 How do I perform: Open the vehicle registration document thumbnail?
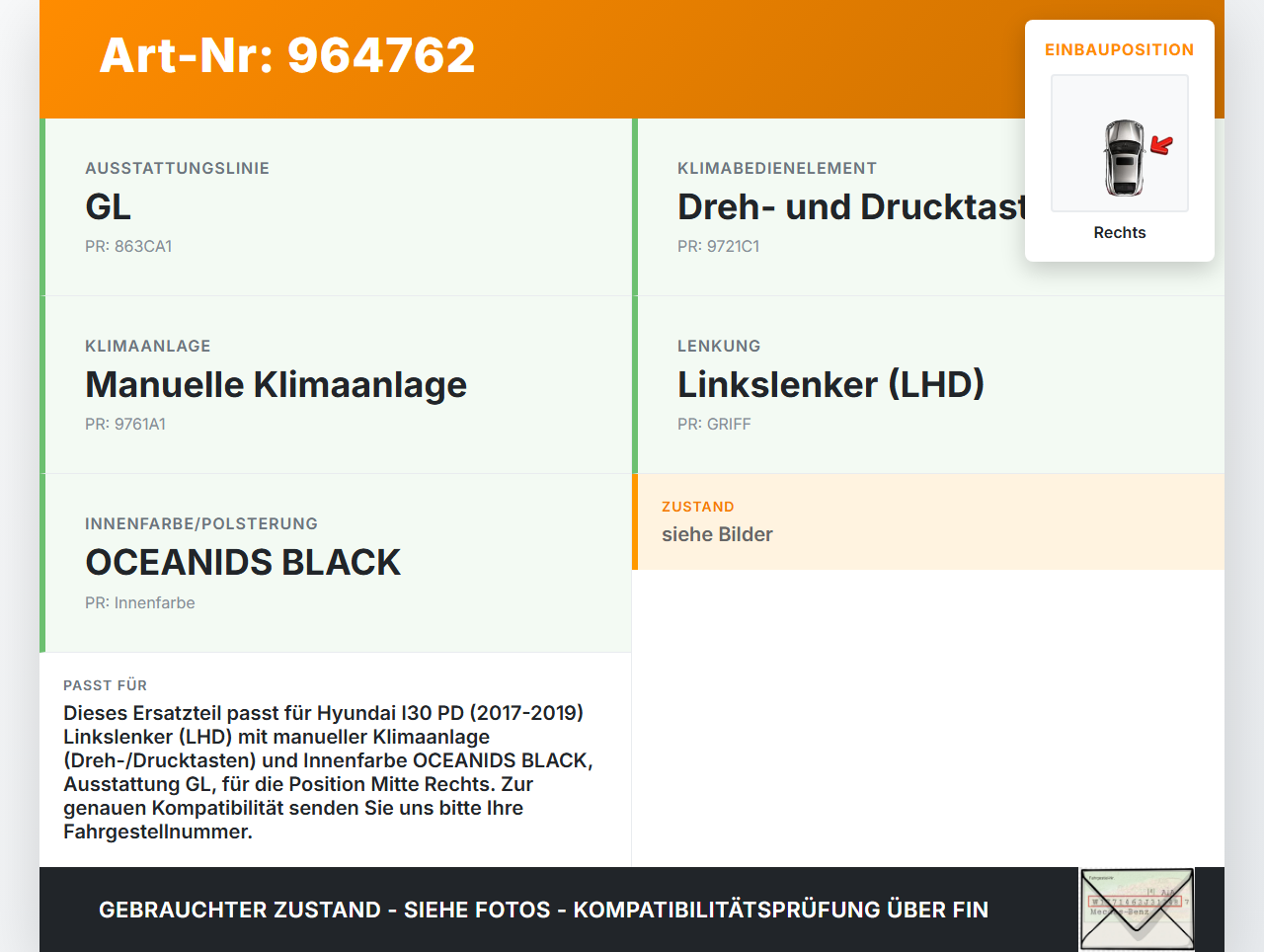[x=1136, y=908]
